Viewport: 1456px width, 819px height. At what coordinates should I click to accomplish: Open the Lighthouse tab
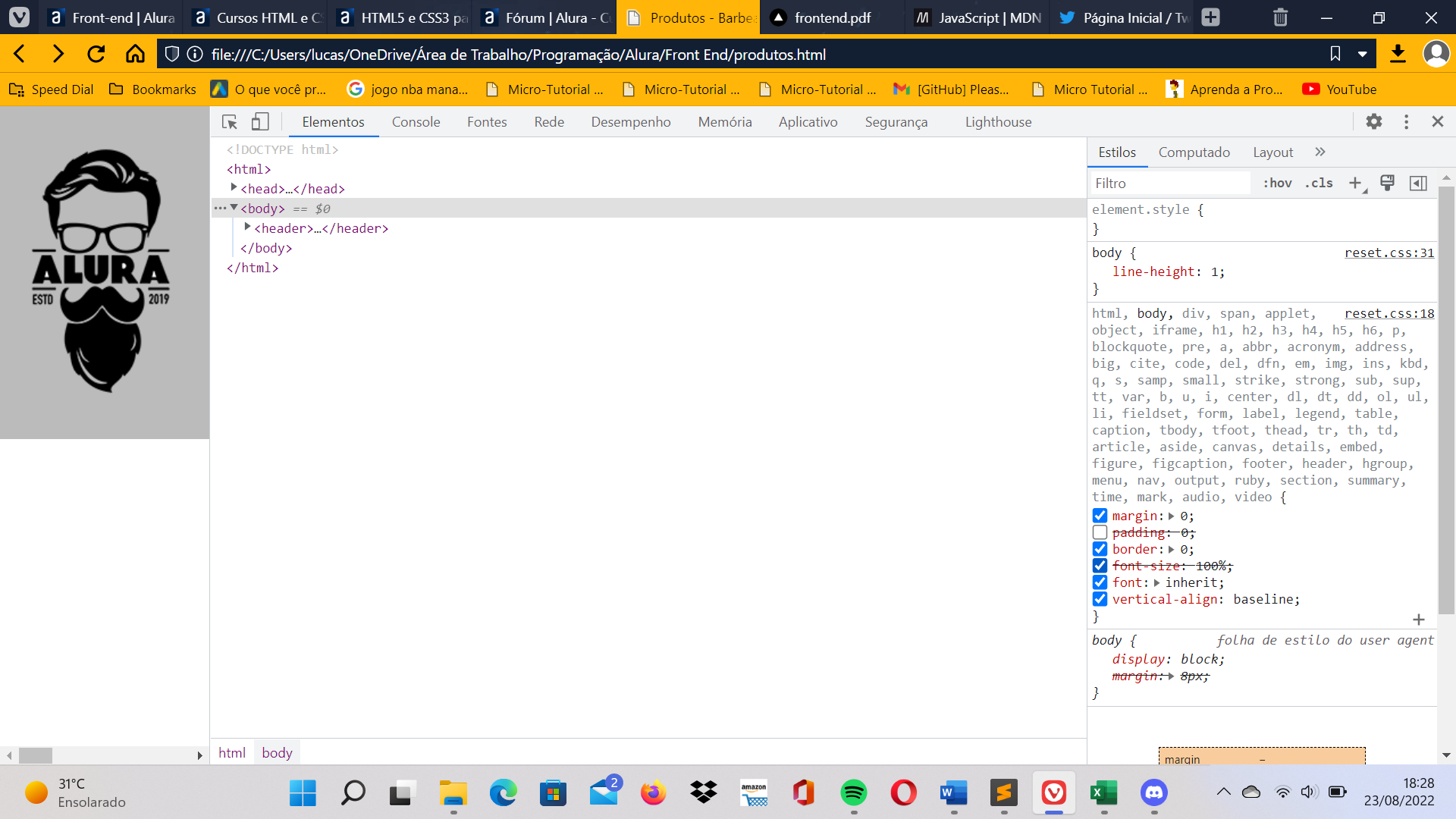coord(998,122)
